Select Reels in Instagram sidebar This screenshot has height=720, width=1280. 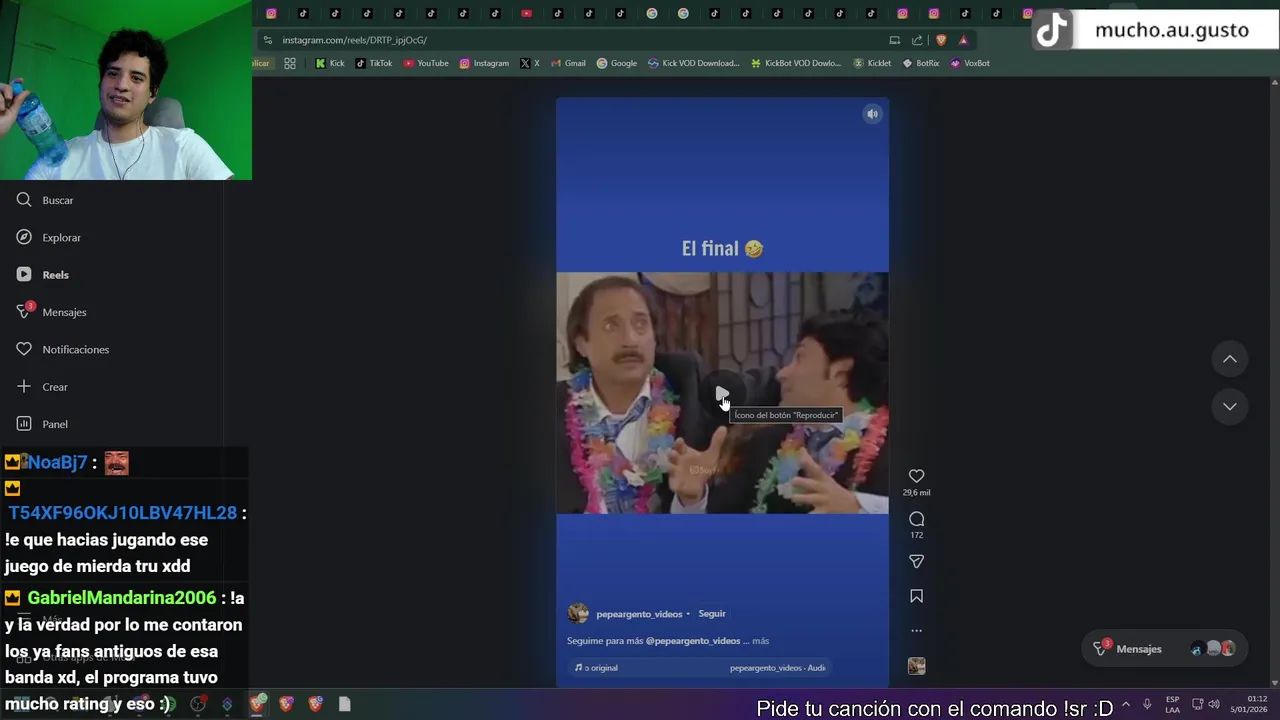click(x=43, y=275)
